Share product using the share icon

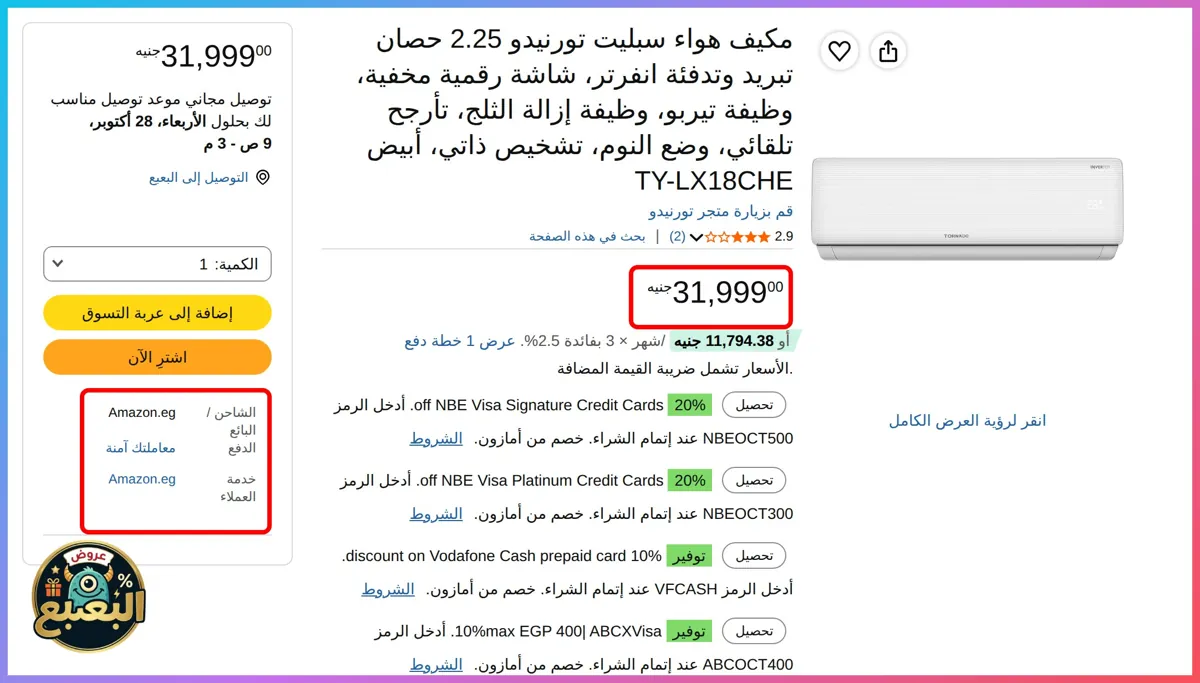pos(888,51)
